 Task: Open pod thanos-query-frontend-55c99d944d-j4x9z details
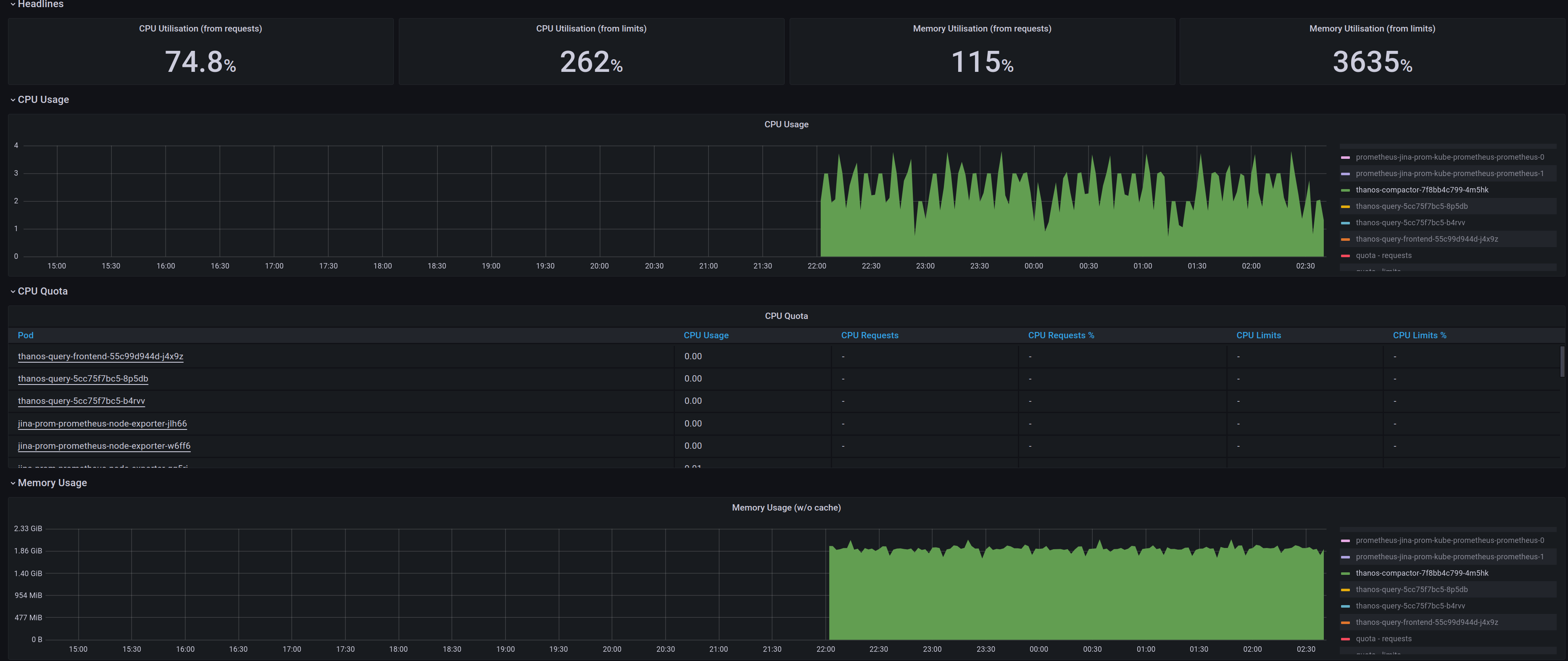point(101,356)
